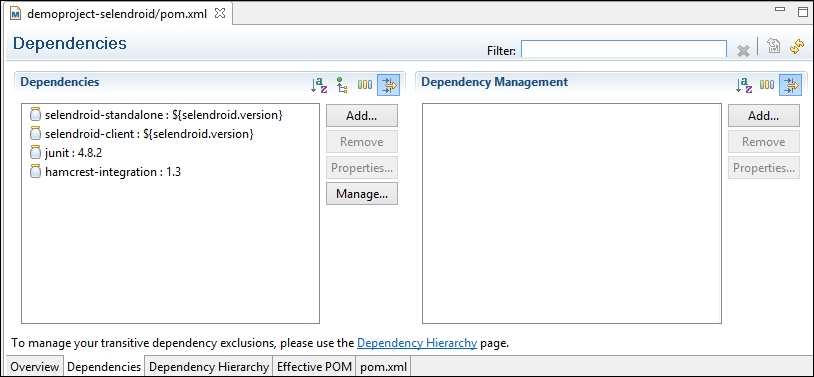Select the demoproject-selendroid/pom.xml editor tab

pyautogui.click(x=117, y=14)
